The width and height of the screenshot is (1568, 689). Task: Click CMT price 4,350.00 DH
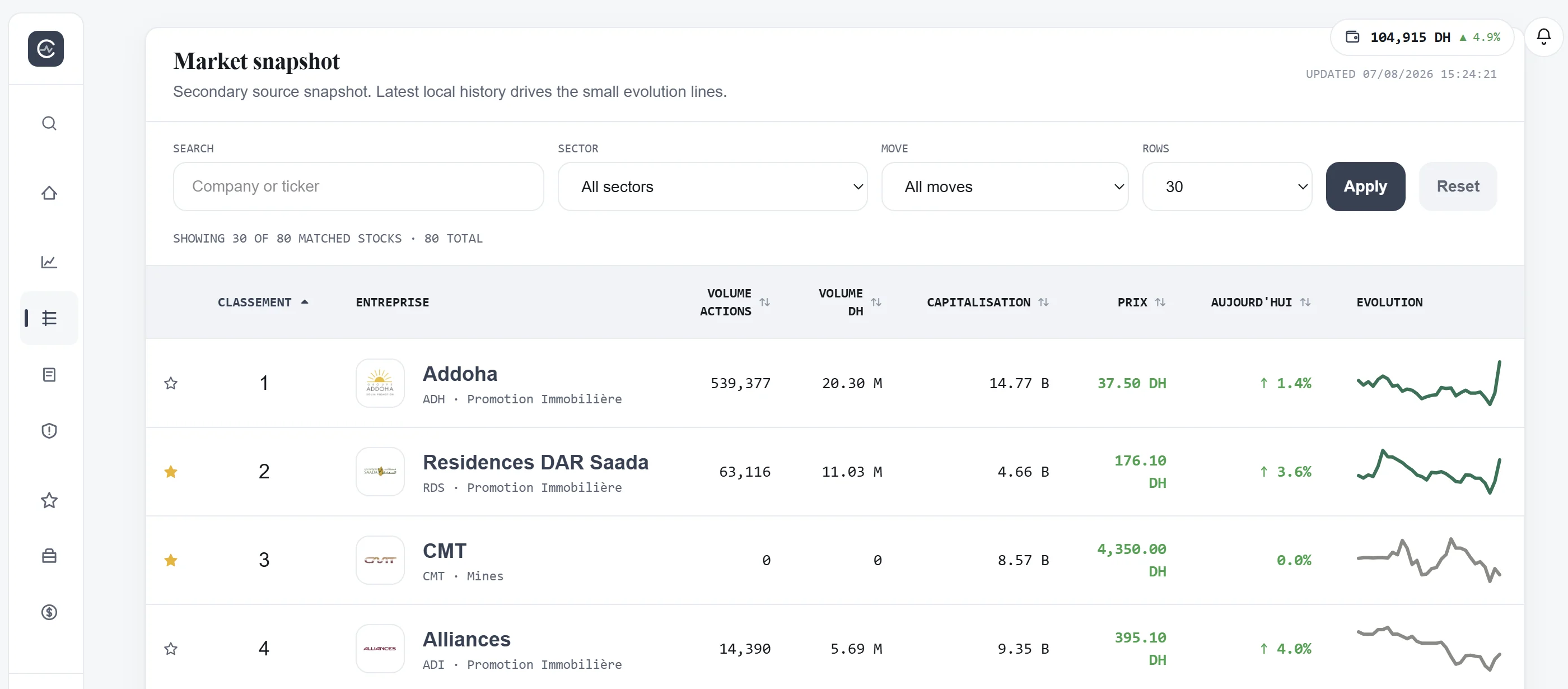pyautogui.click(x=1132, y=560)
